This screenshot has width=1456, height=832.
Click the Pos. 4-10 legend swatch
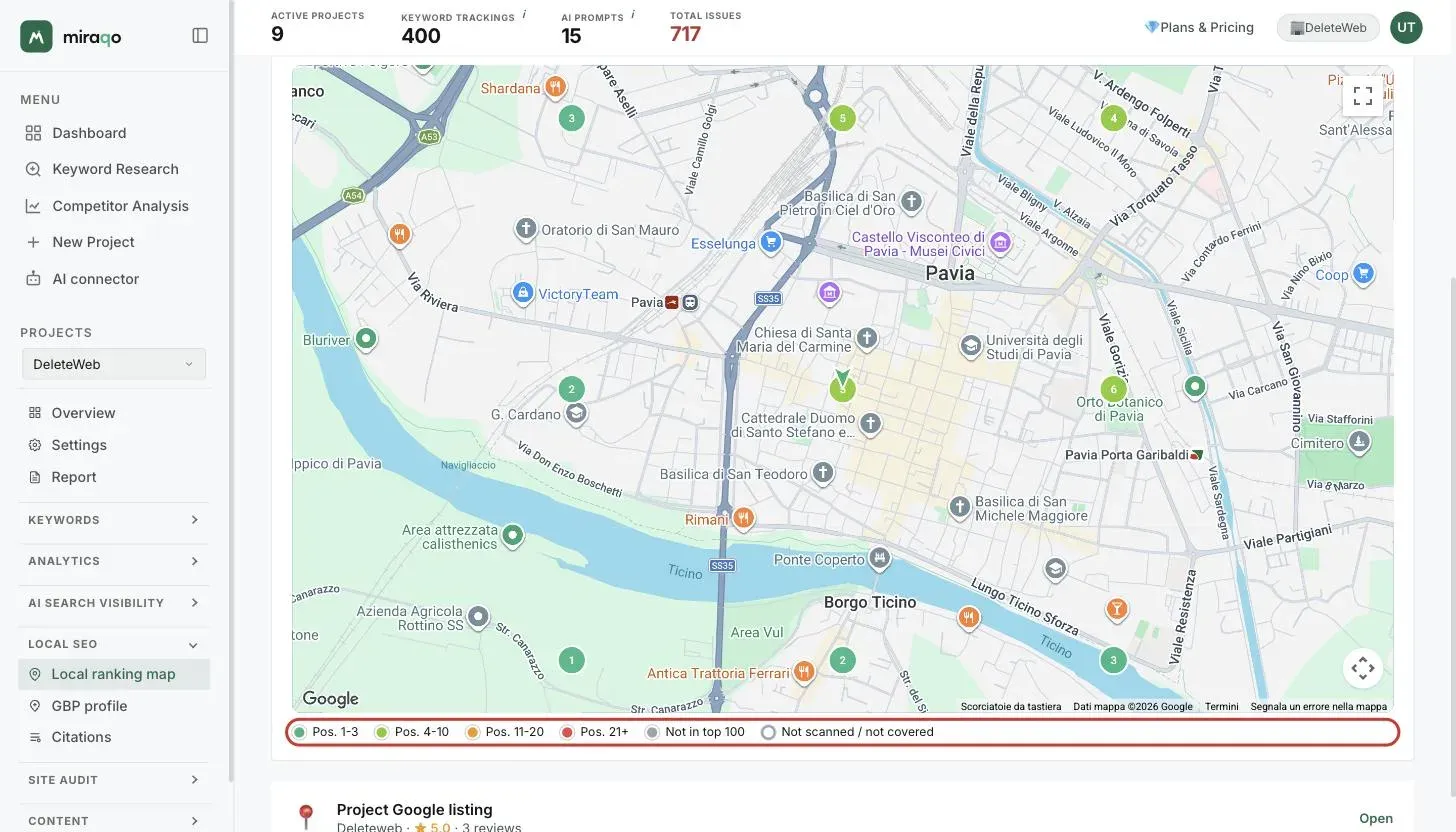pos(381,732)
